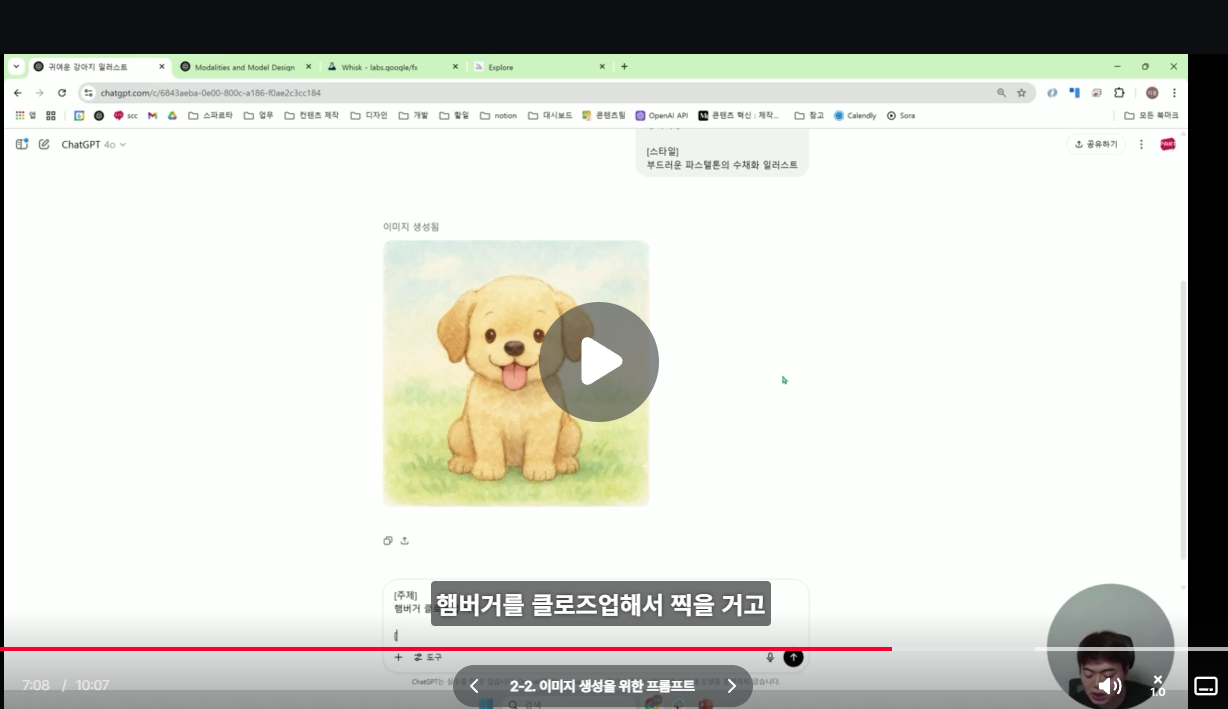Open the notion bookmark folder
The height and width of the screenshot is (709, 1228).
click(498, 115)
